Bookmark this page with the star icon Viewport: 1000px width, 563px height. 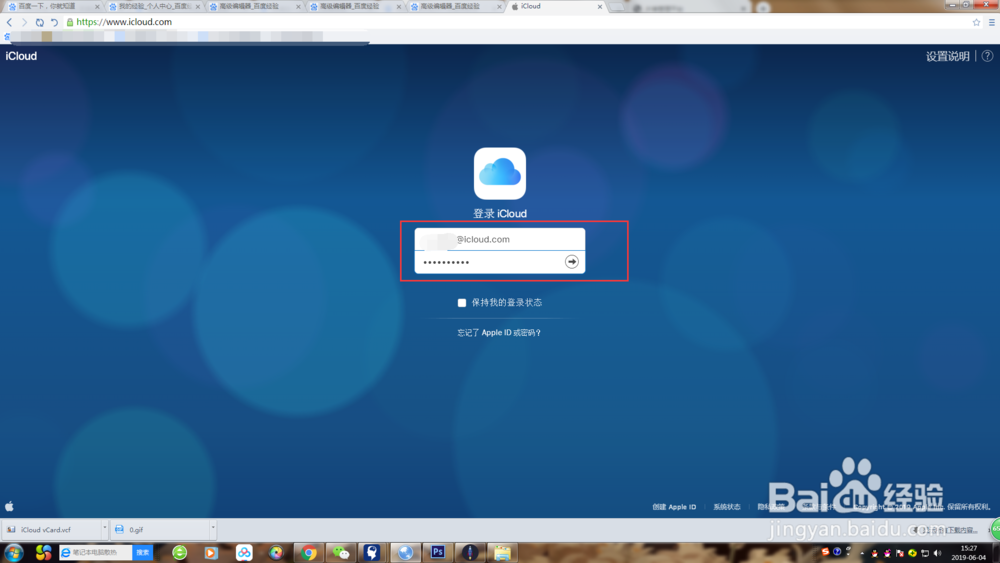point(976,22)
